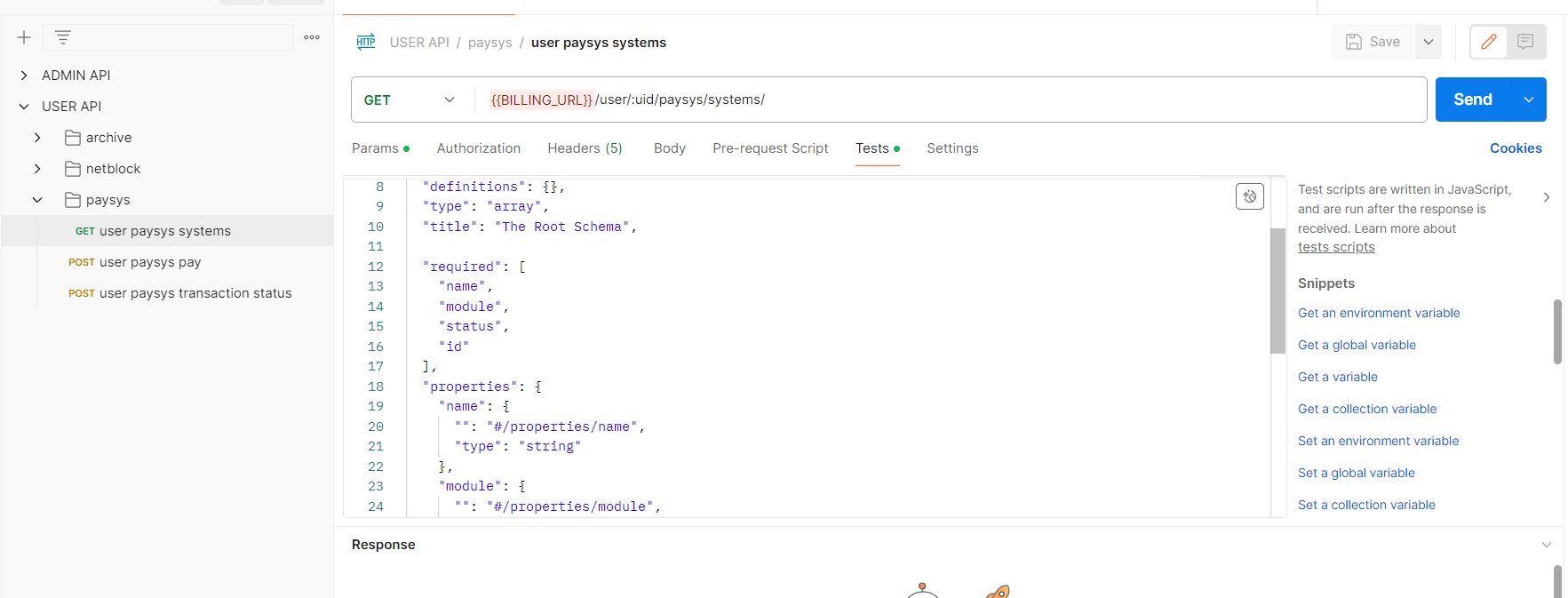
Task: Click the plus icon to create new item
Action: pos(24,37)
